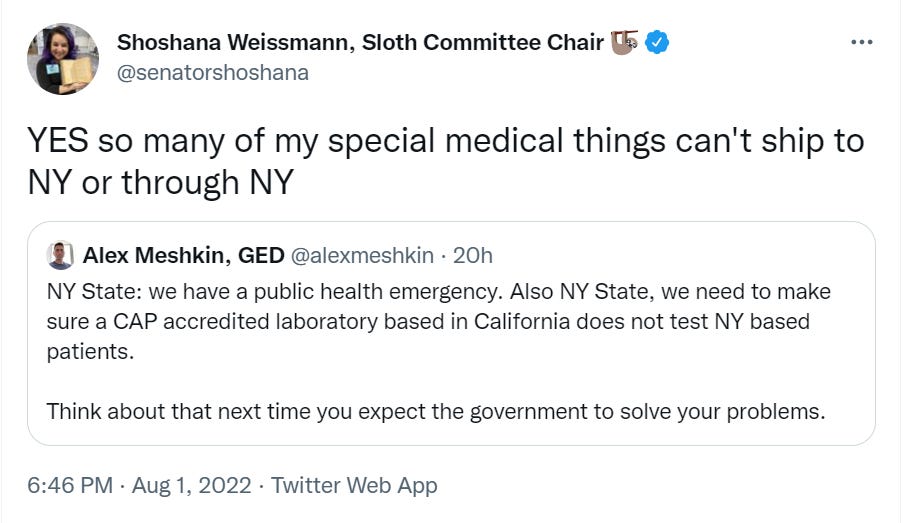Open the more options three-dot menu
Image resolution: width=919 pixels, height=523 pixels.
860,42
